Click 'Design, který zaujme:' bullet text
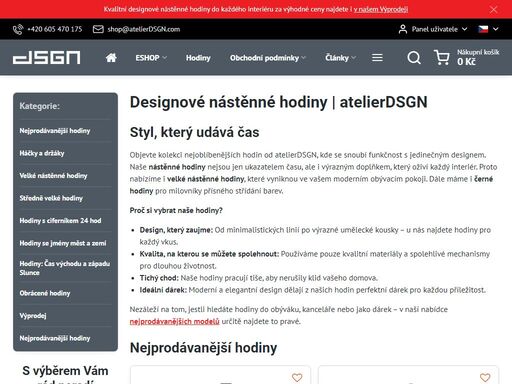 click(x=176, y=230)
